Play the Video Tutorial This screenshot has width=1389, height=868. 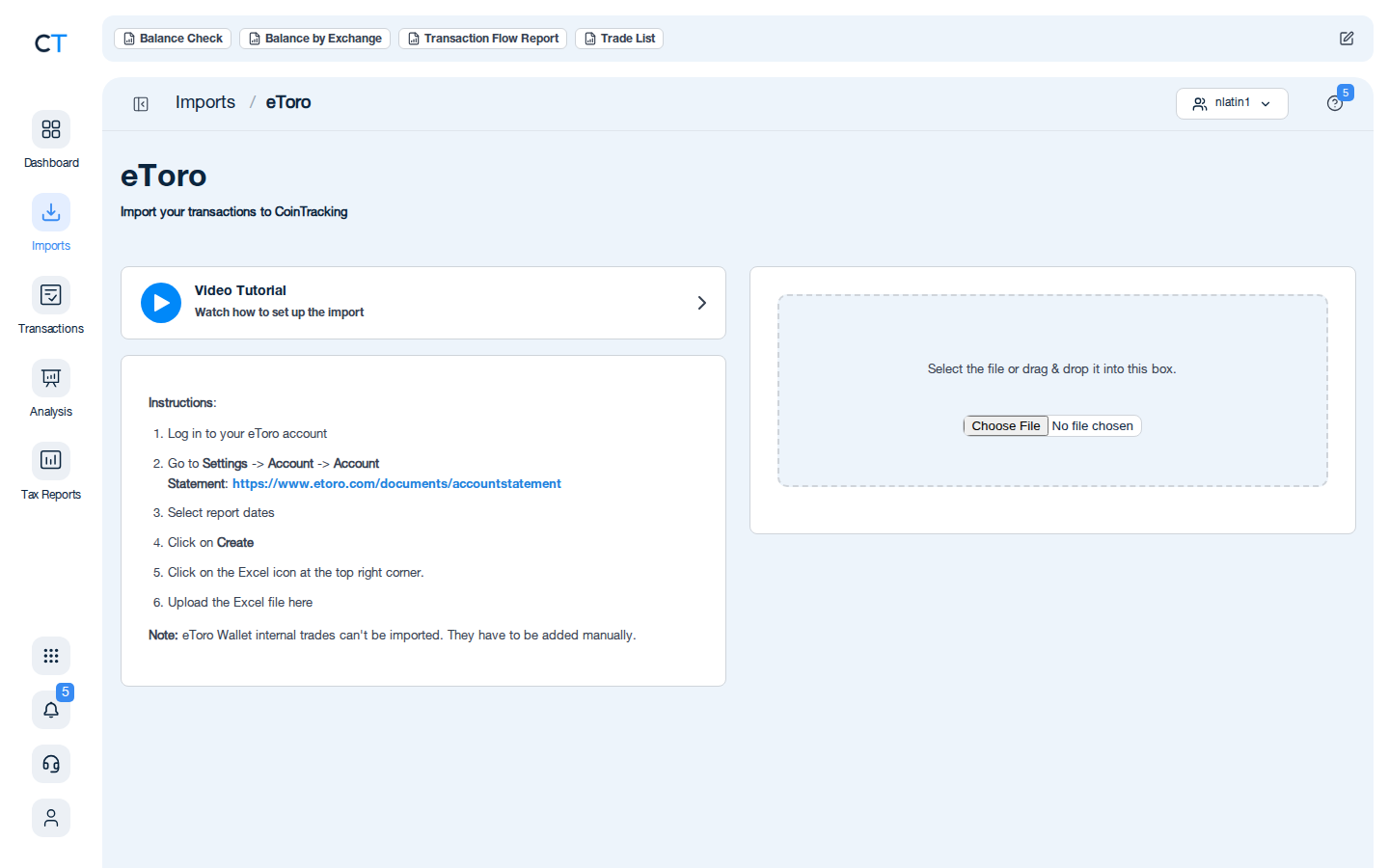click(161, 303)
